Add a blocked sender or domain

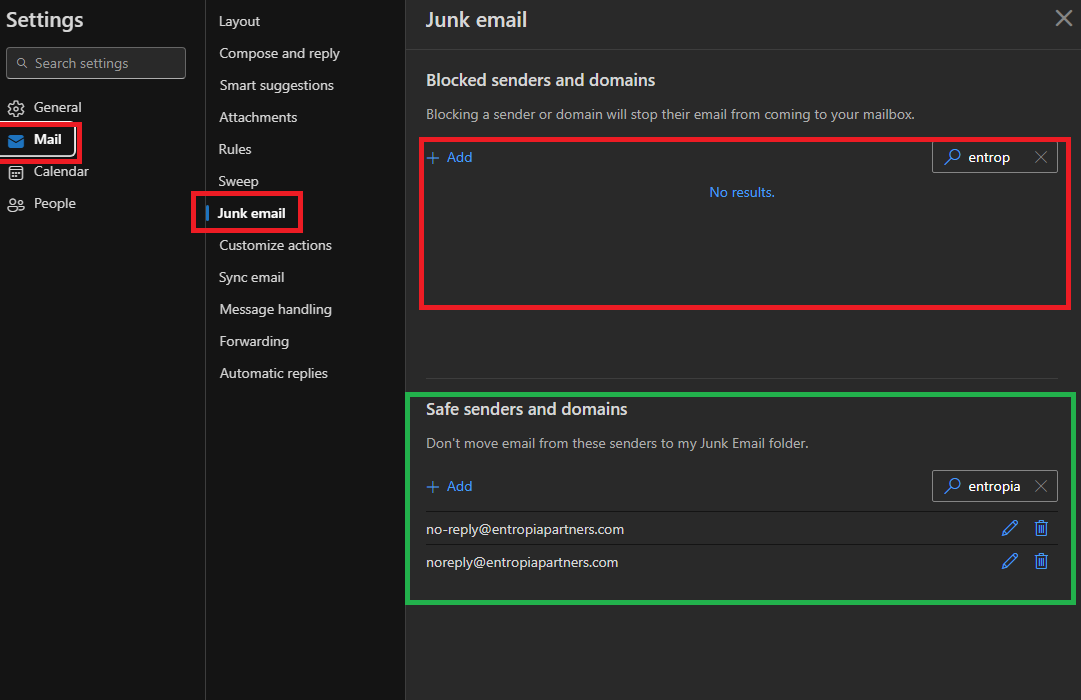pos(449,157)
